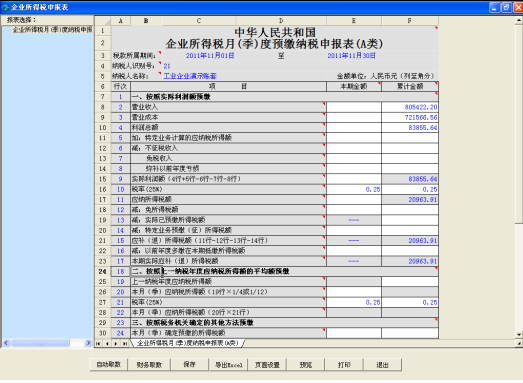The height and width of the screenshot is (383, 523).
Task: Click the vertical scrollbar down arrow
Action: pyautogui.click(x=519, y=334)
